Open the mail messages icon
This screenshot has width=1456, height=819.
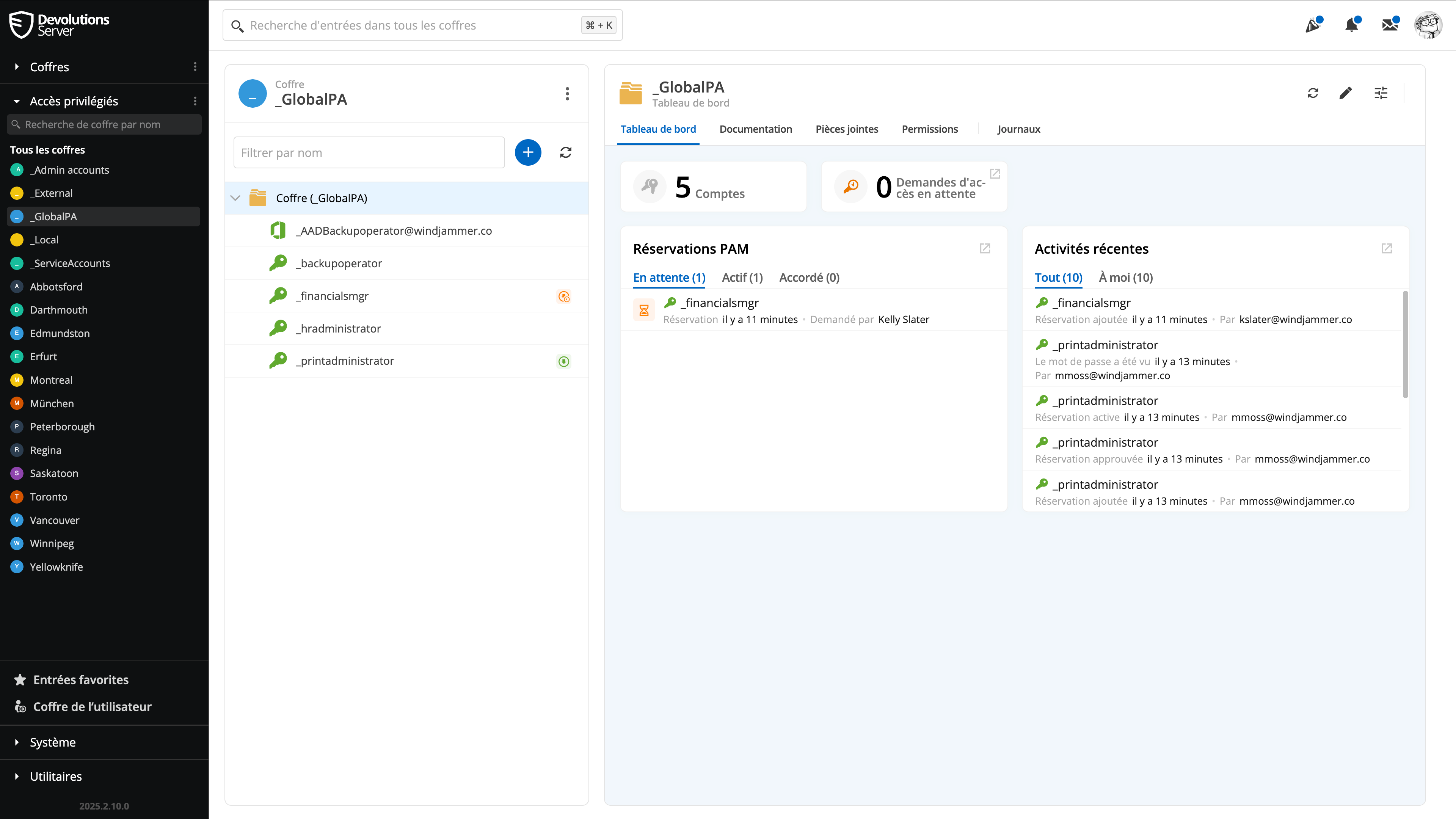click(1390, 25)
